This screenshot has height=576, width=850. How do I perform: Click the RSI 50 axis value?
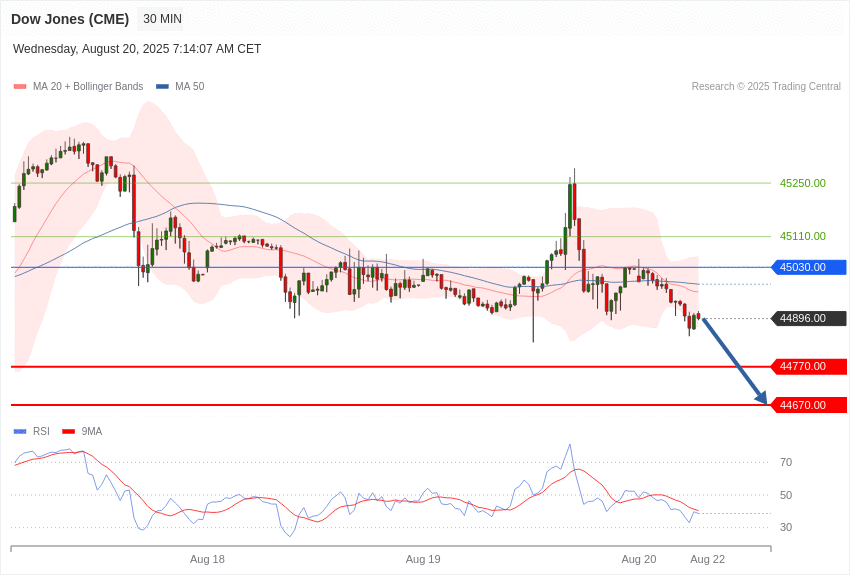pos(786,495)
